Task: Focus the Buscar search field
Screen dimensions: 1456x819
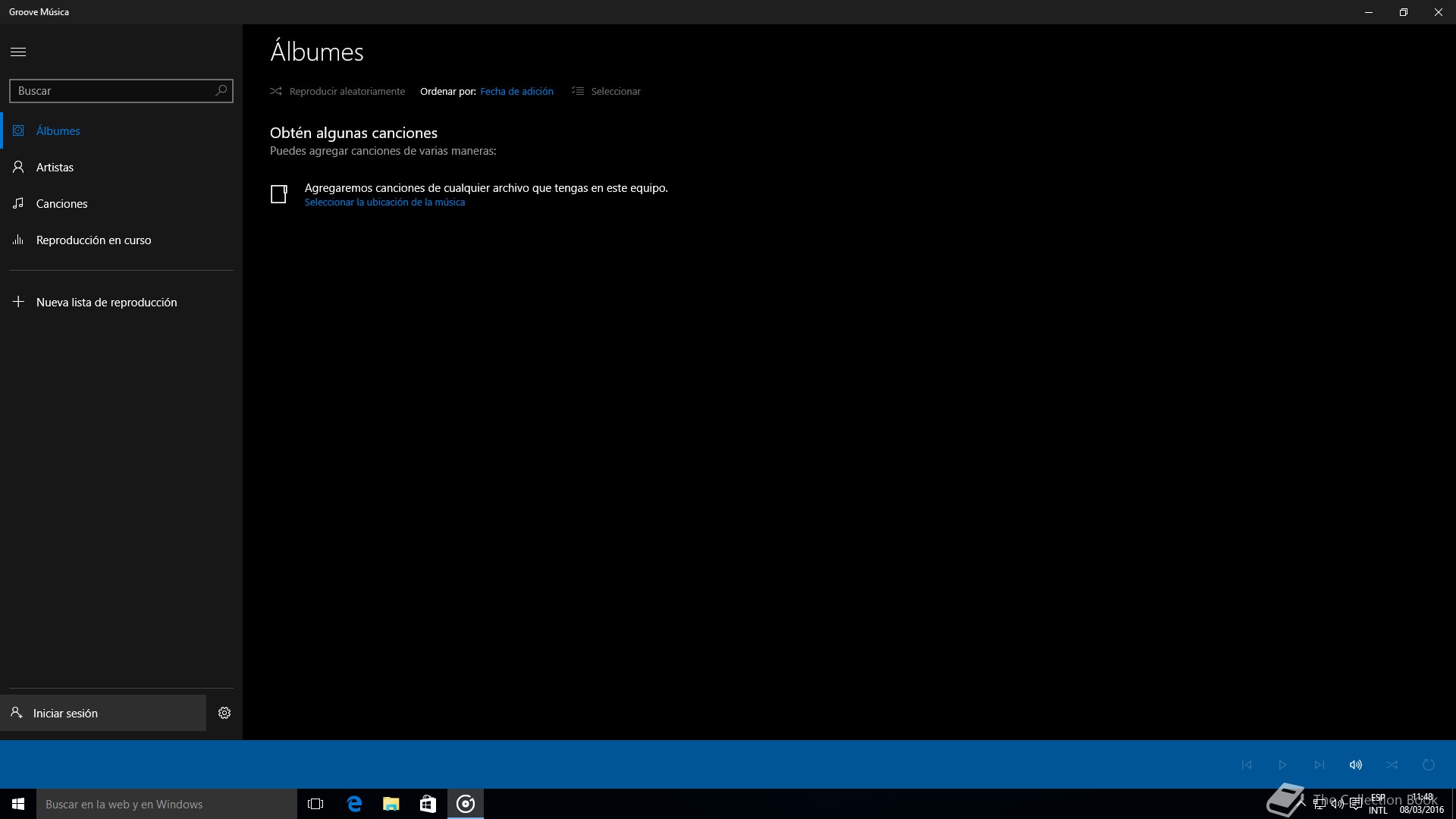Action: tap(121, 90)
